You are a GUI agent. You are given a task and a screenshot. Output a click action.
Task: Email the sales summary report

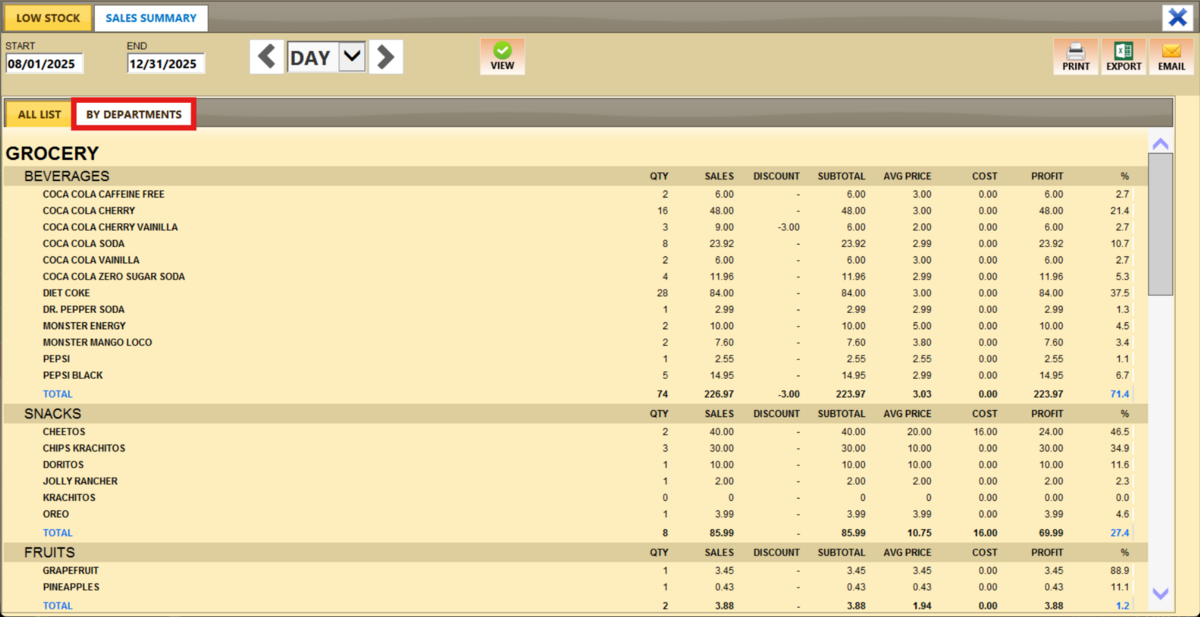click(1171, 56)
